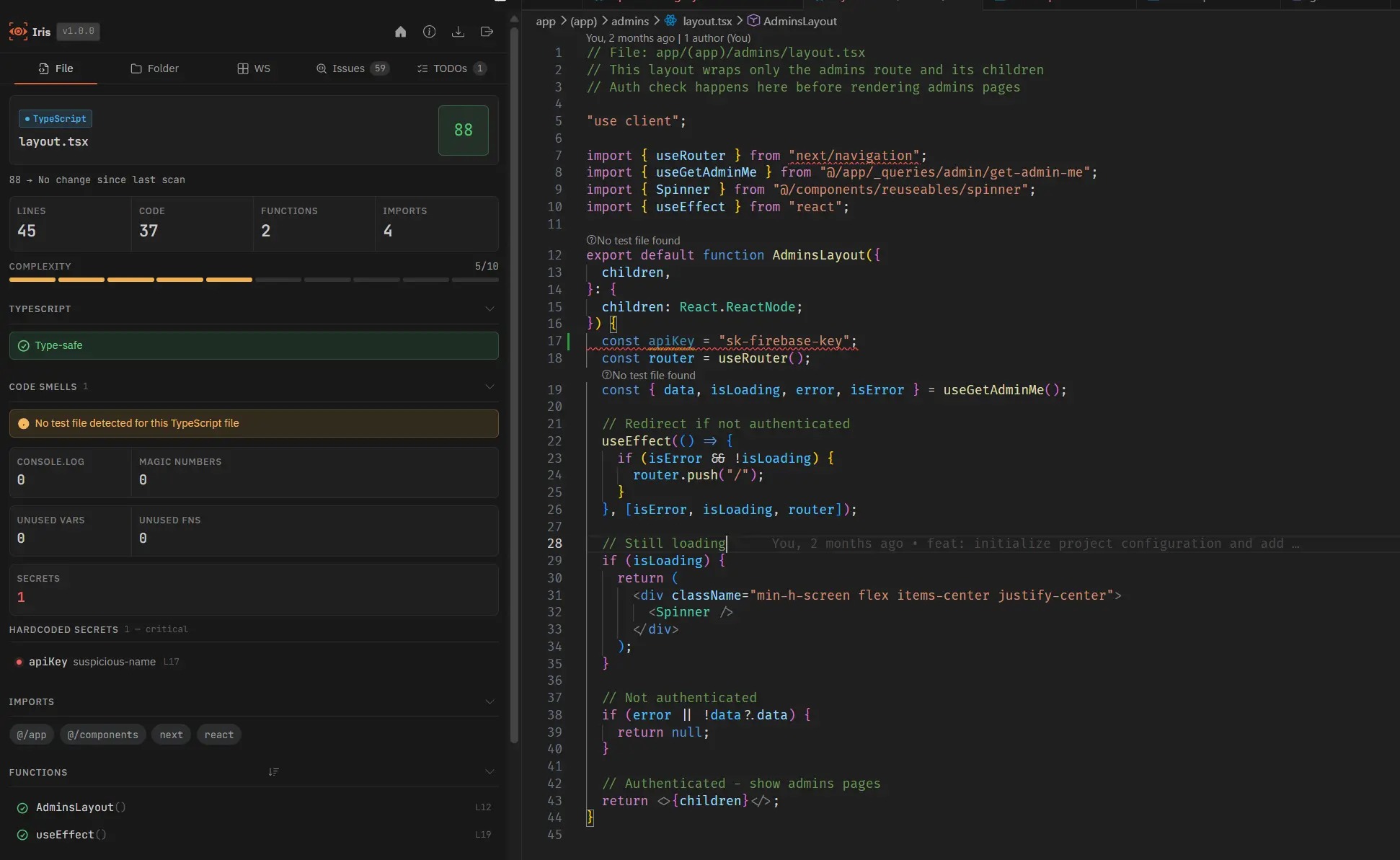Collapse the TYPESCRIPT section
Image resolution: width=1400 pixels, height=860 pixels.
pos(489,309)
